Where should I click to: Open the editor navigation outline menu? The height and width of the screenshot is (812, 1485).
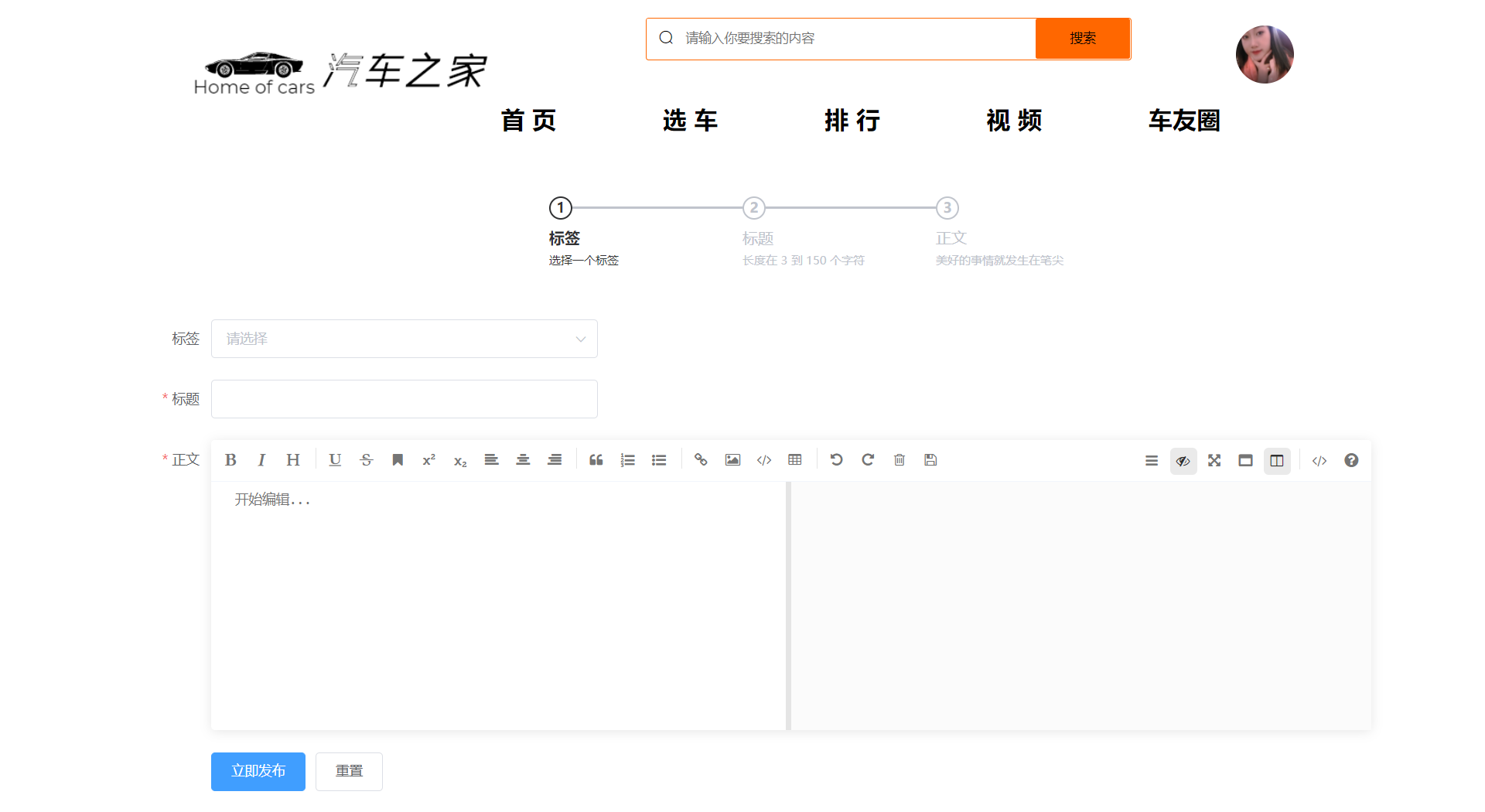click(1152, 460)
